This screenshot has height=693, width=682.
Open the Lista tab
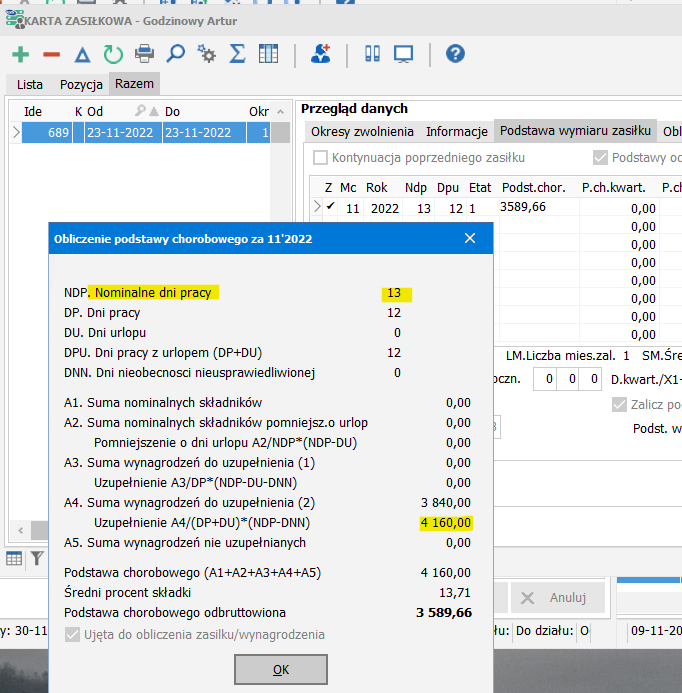coord(30,84)
